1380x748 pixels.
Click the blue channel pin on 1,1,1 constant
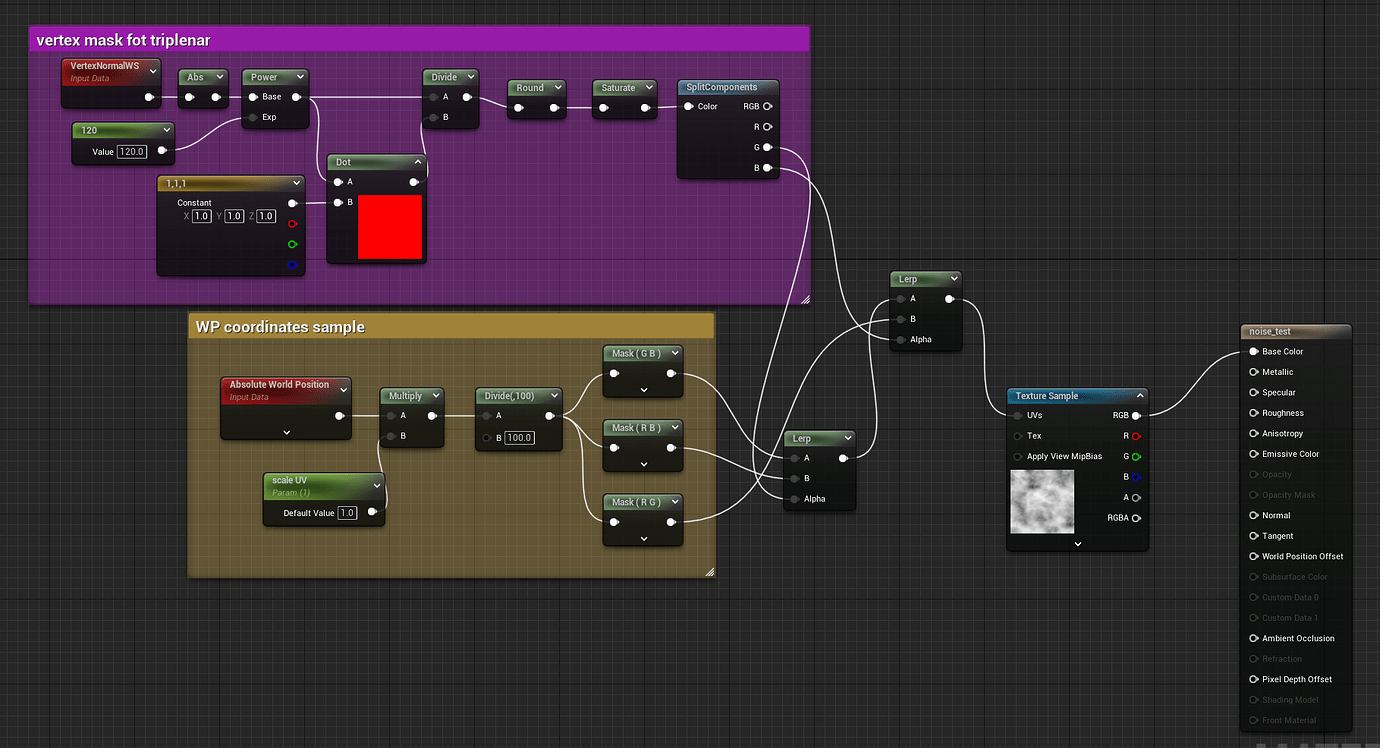(292, 265)
